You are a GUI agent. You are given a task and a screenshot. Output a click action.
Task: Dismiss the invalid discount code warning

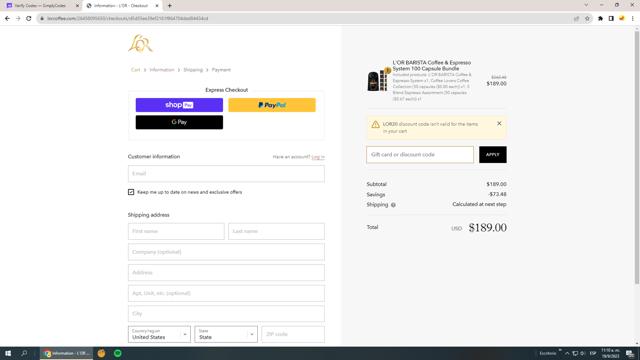pos(499,123)
